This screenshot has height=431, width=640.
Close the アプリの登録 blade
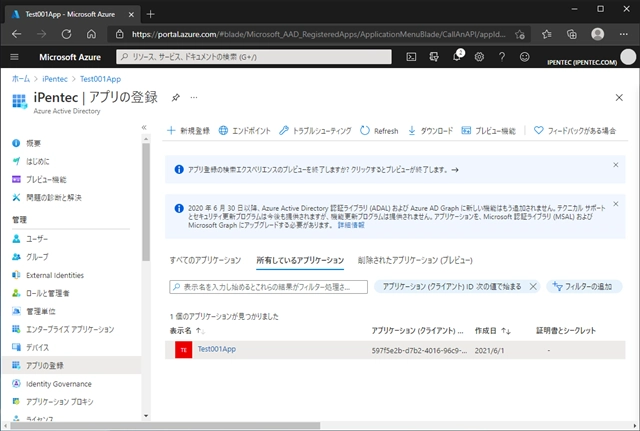point(619,98)
